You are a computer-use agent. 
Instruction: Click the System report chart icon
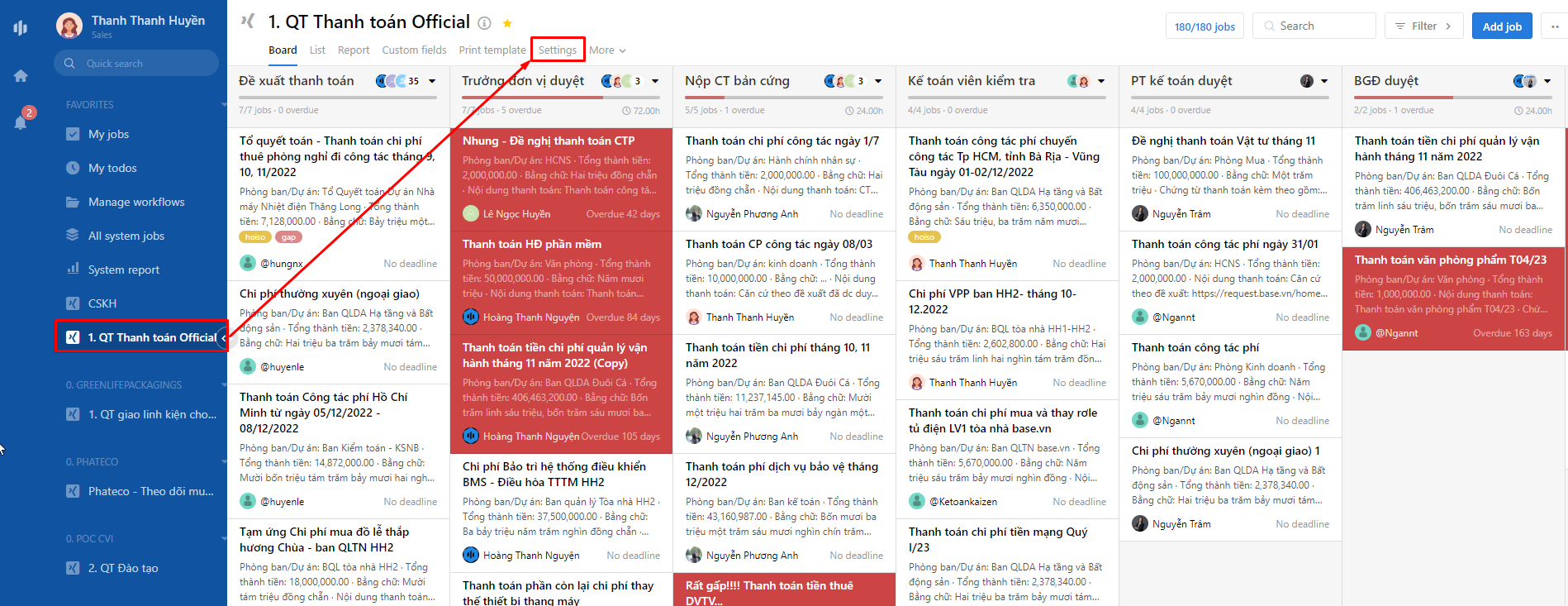pyautogui.click(x=73, y=269)
